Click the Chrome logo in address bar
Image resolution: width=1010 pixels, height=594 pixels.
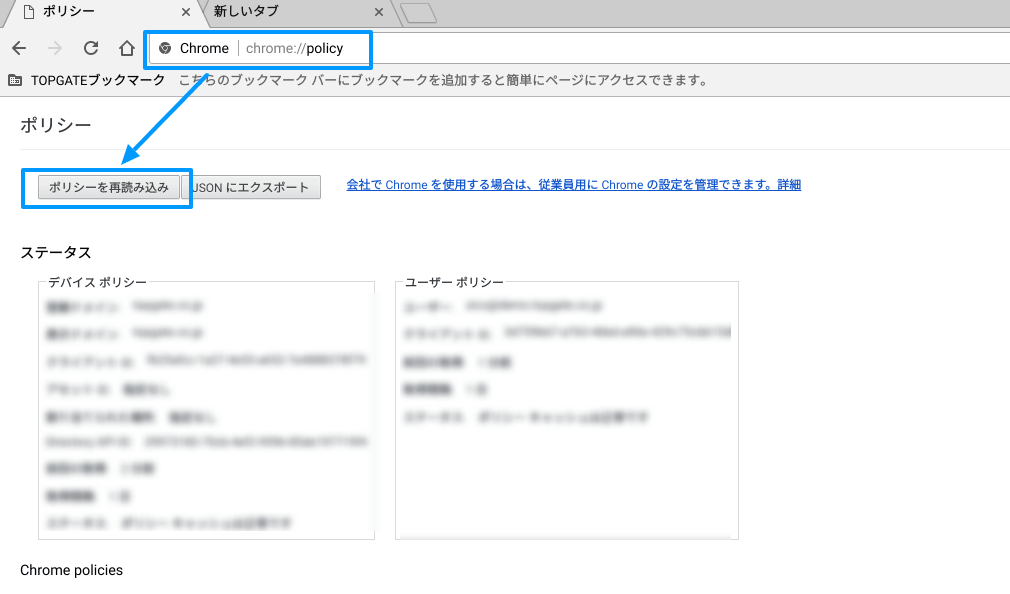[165, 48]
